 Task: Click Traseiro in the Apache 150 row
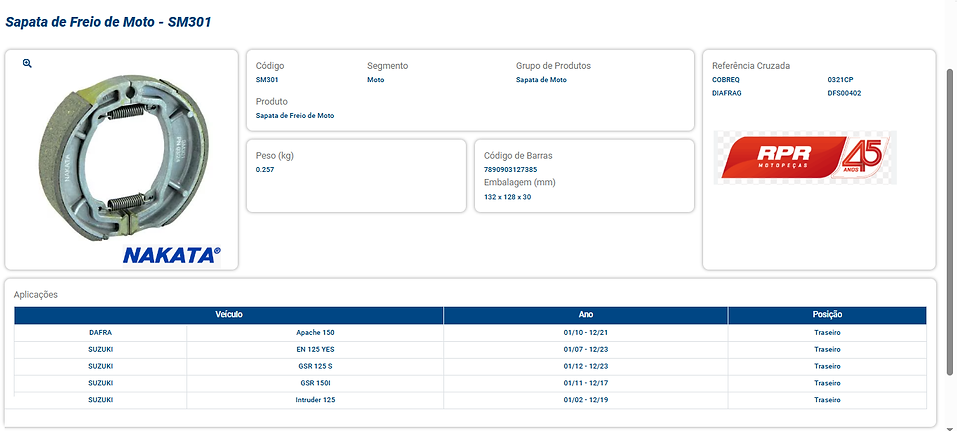coord(827,333)
